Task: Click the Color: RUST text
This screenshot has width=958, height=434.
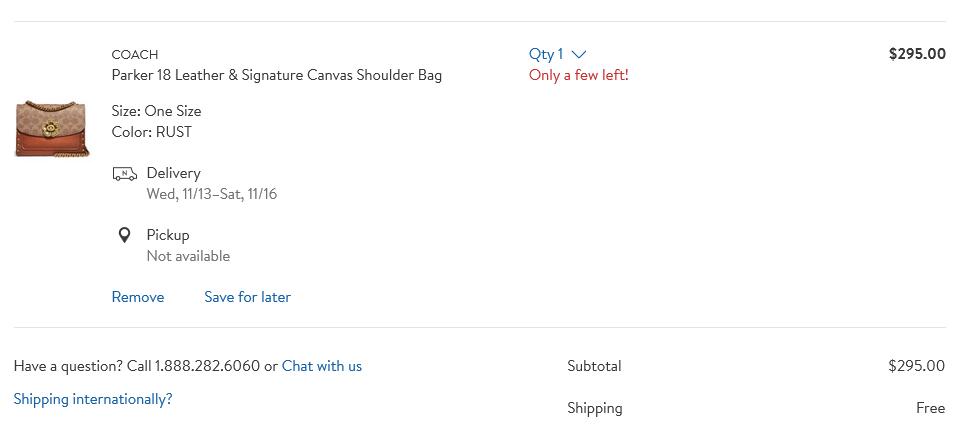Action: tap(152, 132)
